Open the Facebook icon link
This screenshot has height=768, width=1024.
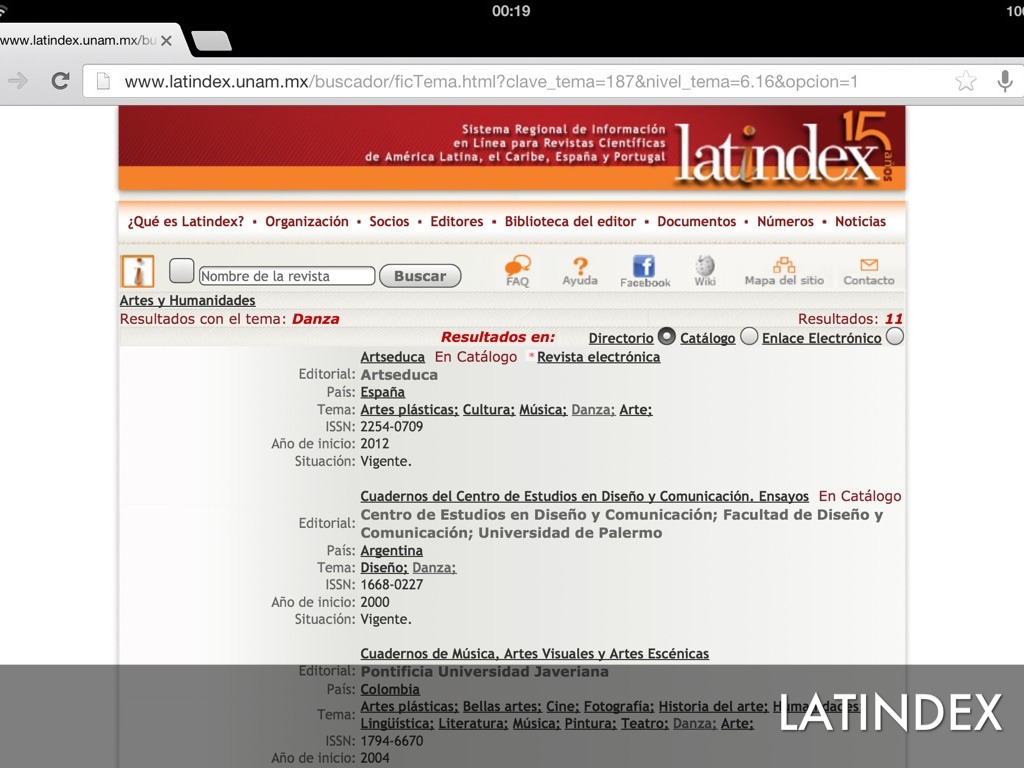(x=644, y=267)
